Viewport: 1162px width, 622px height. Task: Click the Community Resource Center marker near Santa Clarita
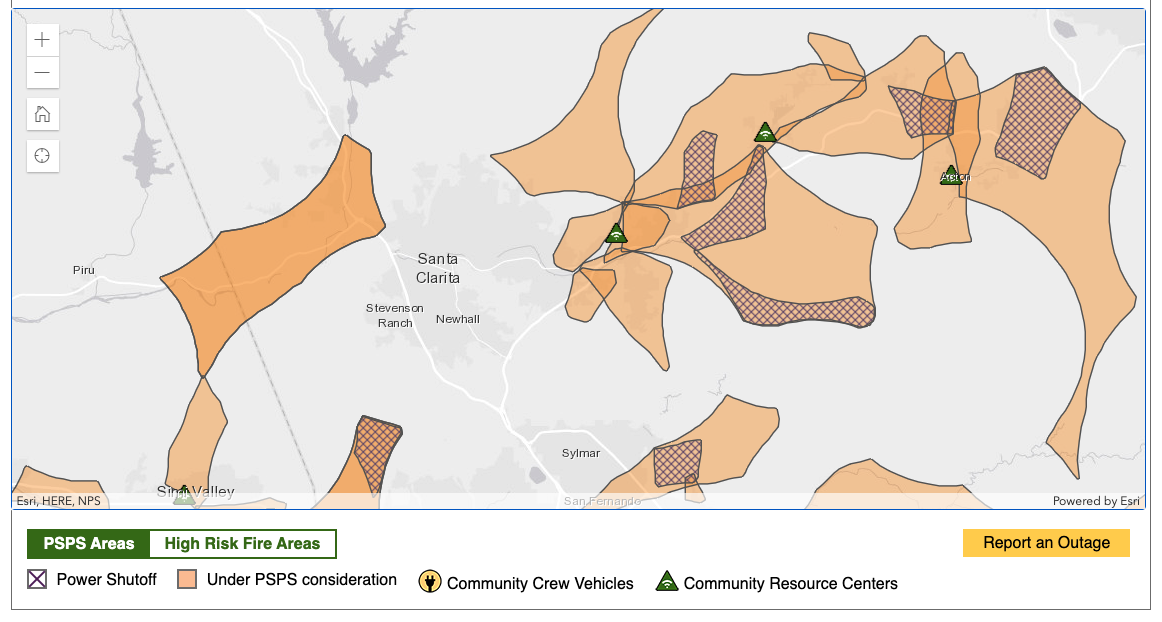click(x=617, y=232)
